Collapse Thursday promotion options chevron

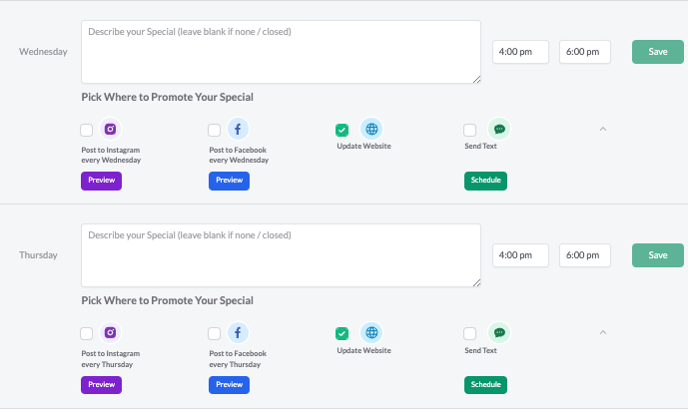click(x=603, y=332)
